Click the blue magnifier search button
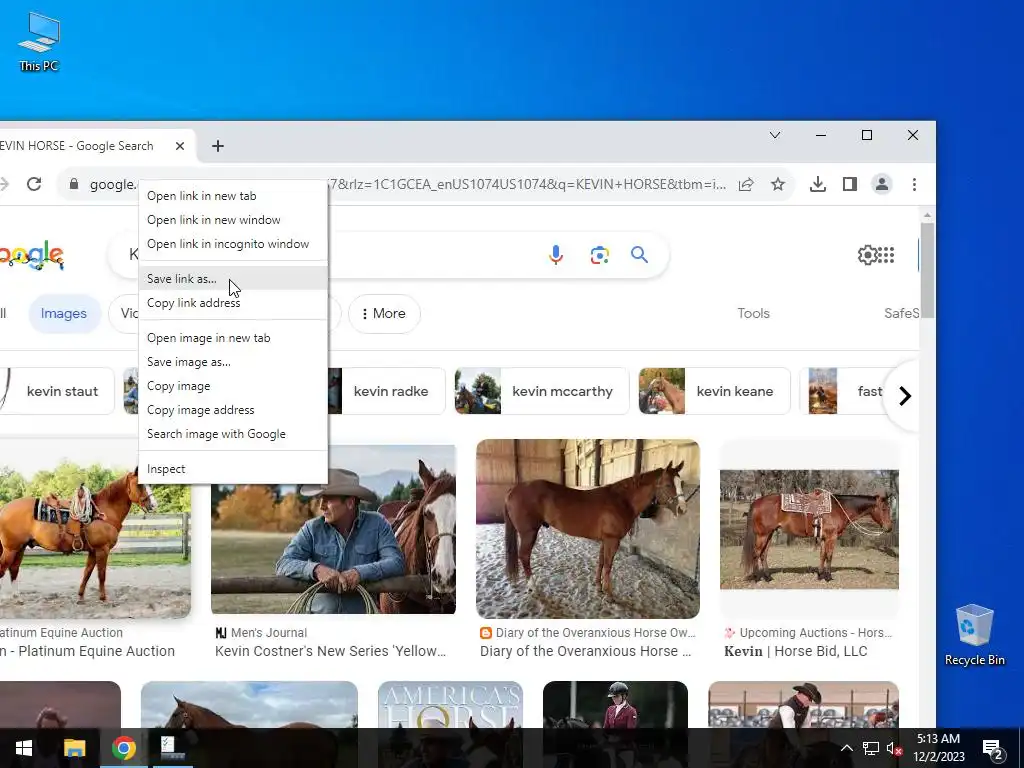This screenshot has height=768, width=1024. pos(639,255)
